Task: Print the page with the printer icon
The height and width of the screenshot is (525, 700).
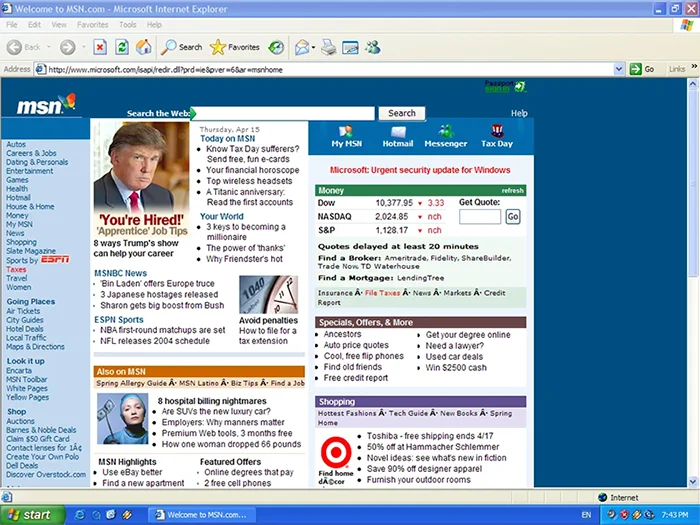Action: point(329,47)
